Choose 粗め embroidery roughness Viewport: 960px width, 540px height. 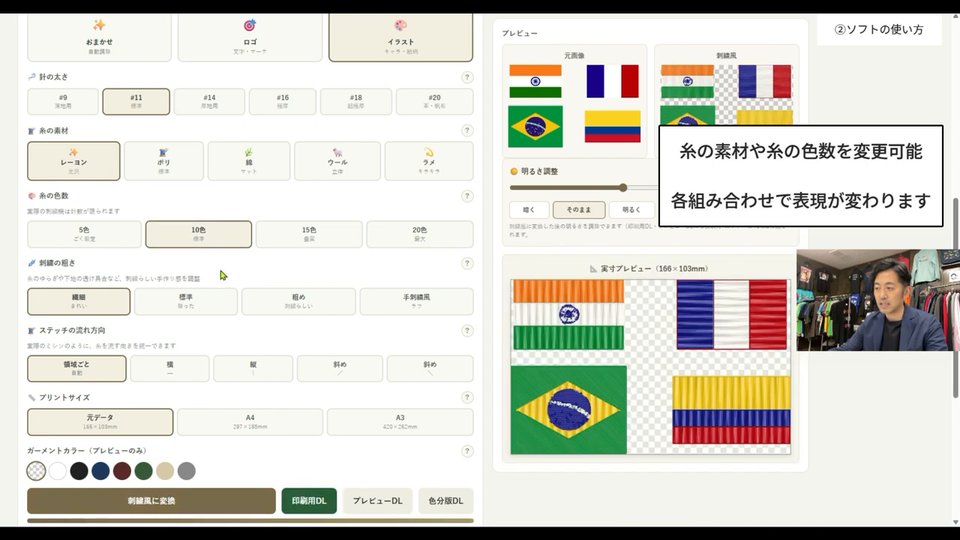298,301
